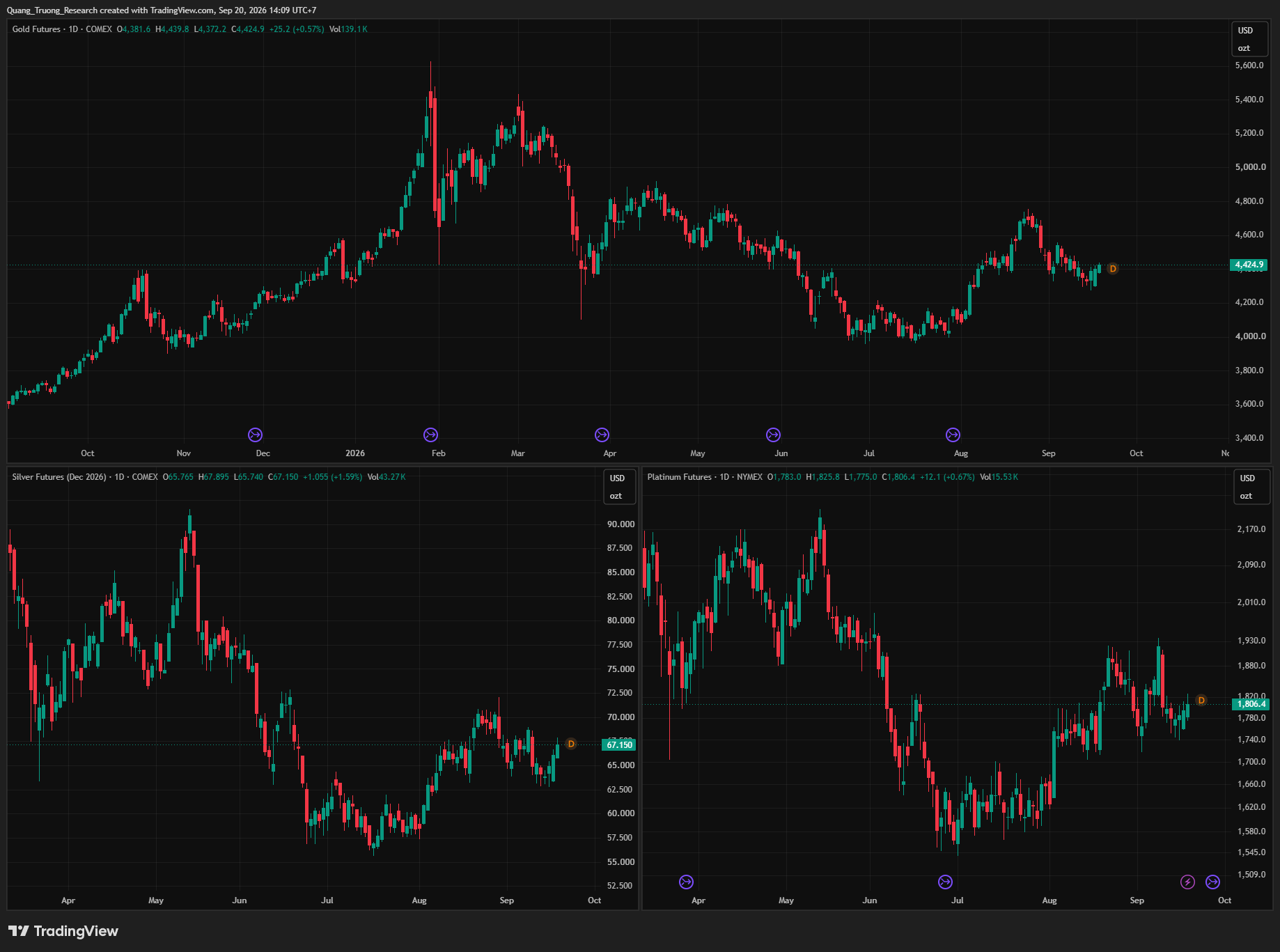This screenshot has height=952, width=1280.
Task: Click the orange D marker on silver chart
Action: point(571,744)
